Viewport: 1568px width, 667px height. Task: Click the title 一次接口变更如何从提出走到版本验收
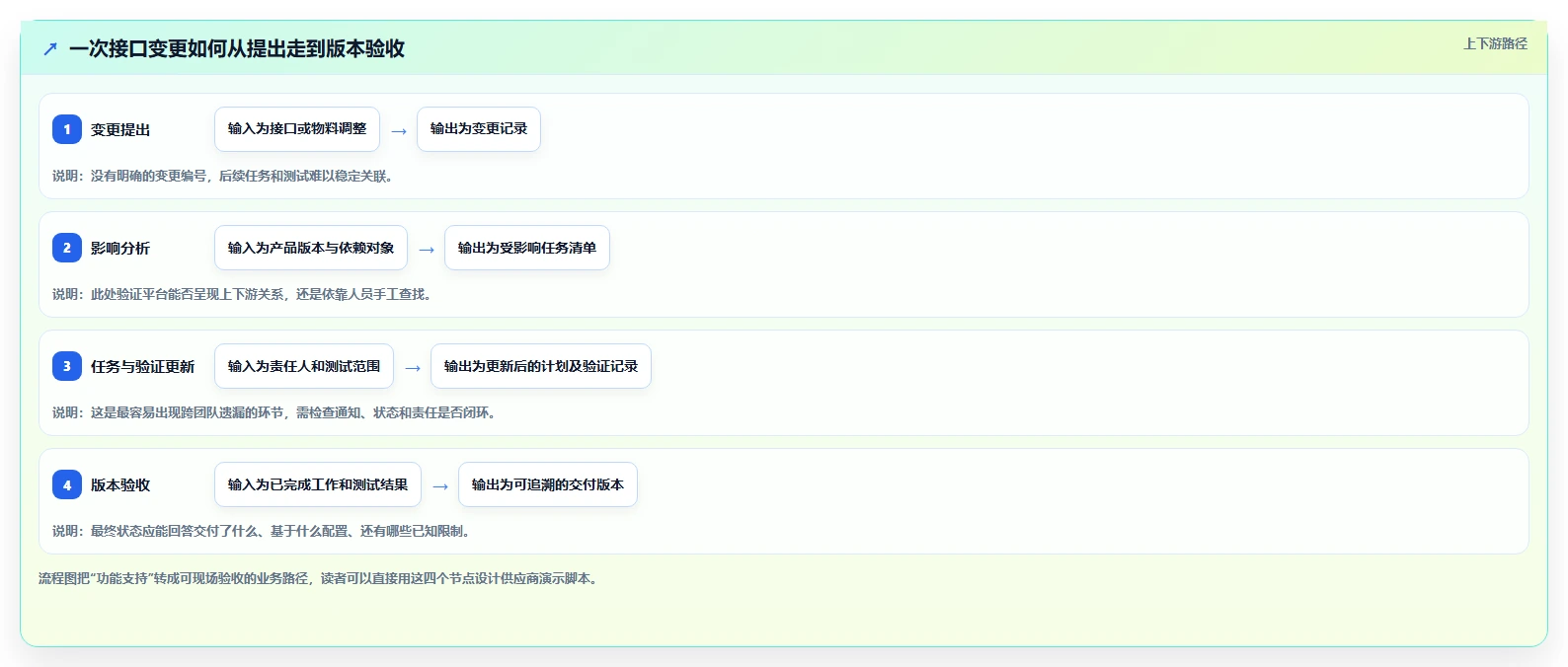point(237,48)
